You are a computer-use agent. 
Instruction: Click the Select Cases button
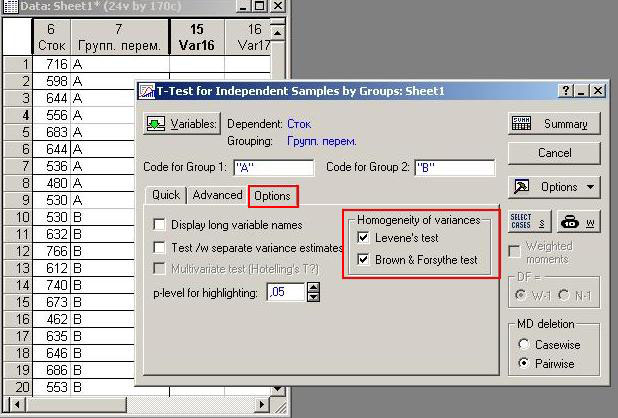(x=530, y=221)
